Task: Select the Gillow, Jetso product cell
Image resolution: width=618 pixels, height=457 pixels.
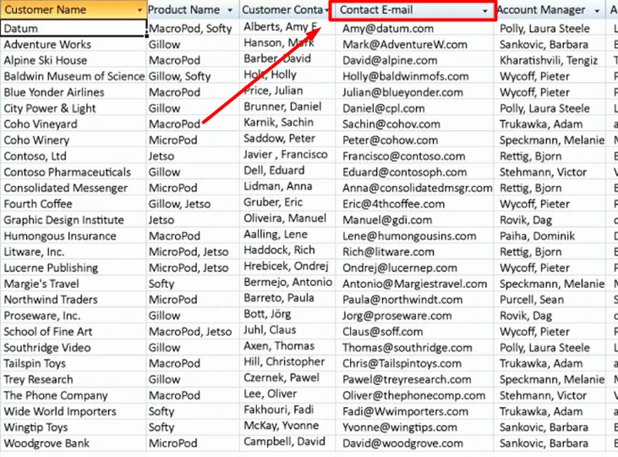Action: point(193,204)
